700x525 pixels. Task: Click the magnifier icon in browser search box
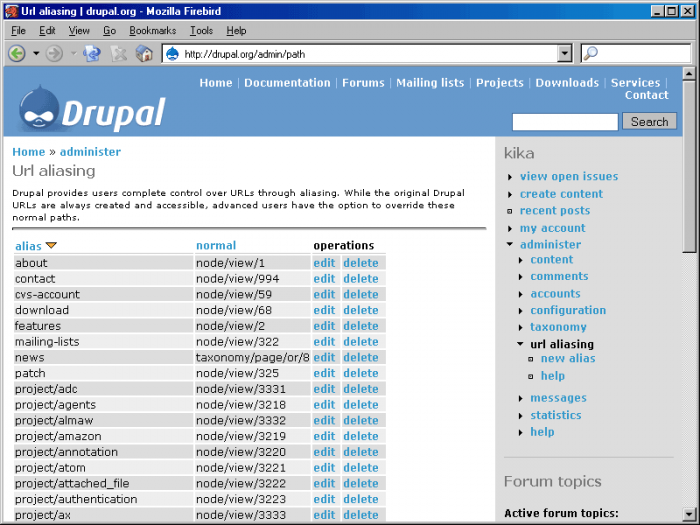pos(591,54)
